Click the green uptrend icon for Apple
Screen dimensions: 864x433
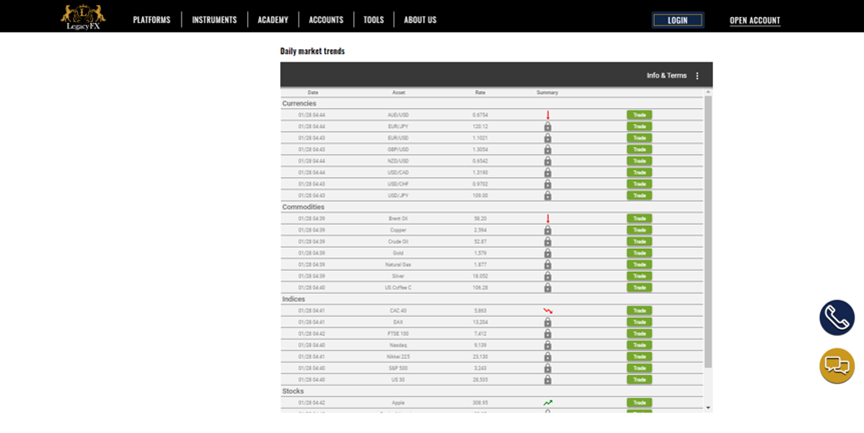pyautogui.click(x=548, y=403)
